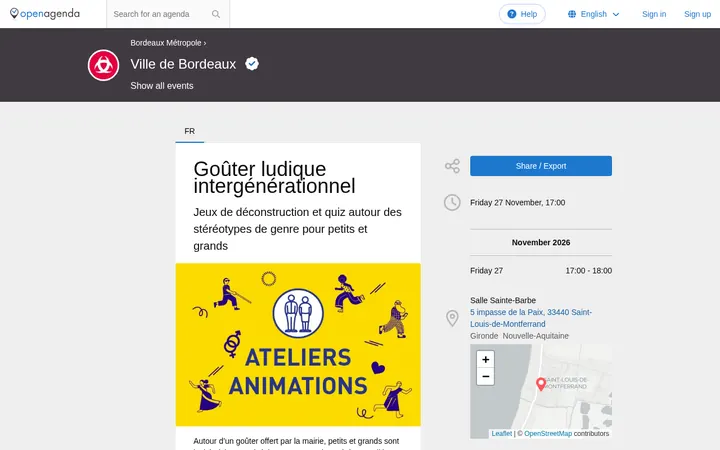Open the OpenStreetMap attribution link

[548, 433]
